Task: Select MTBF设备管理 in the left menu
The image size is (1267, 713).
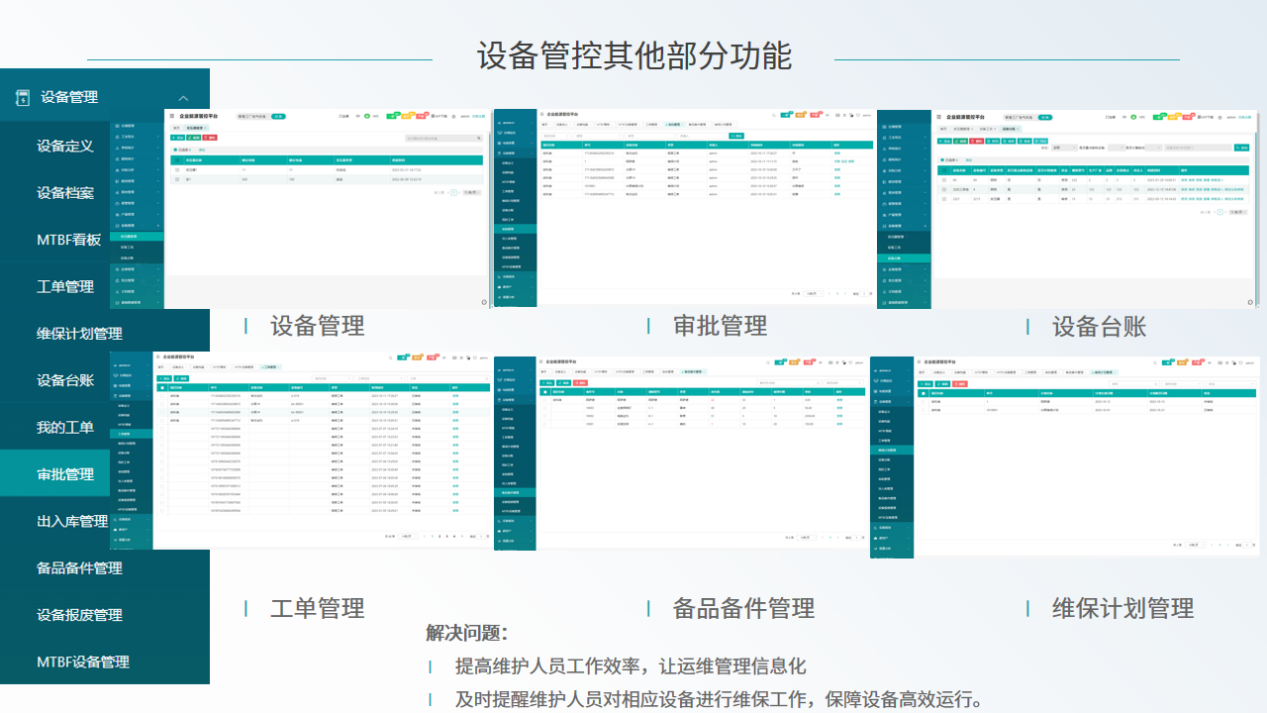Action: (x=83, y=662)
